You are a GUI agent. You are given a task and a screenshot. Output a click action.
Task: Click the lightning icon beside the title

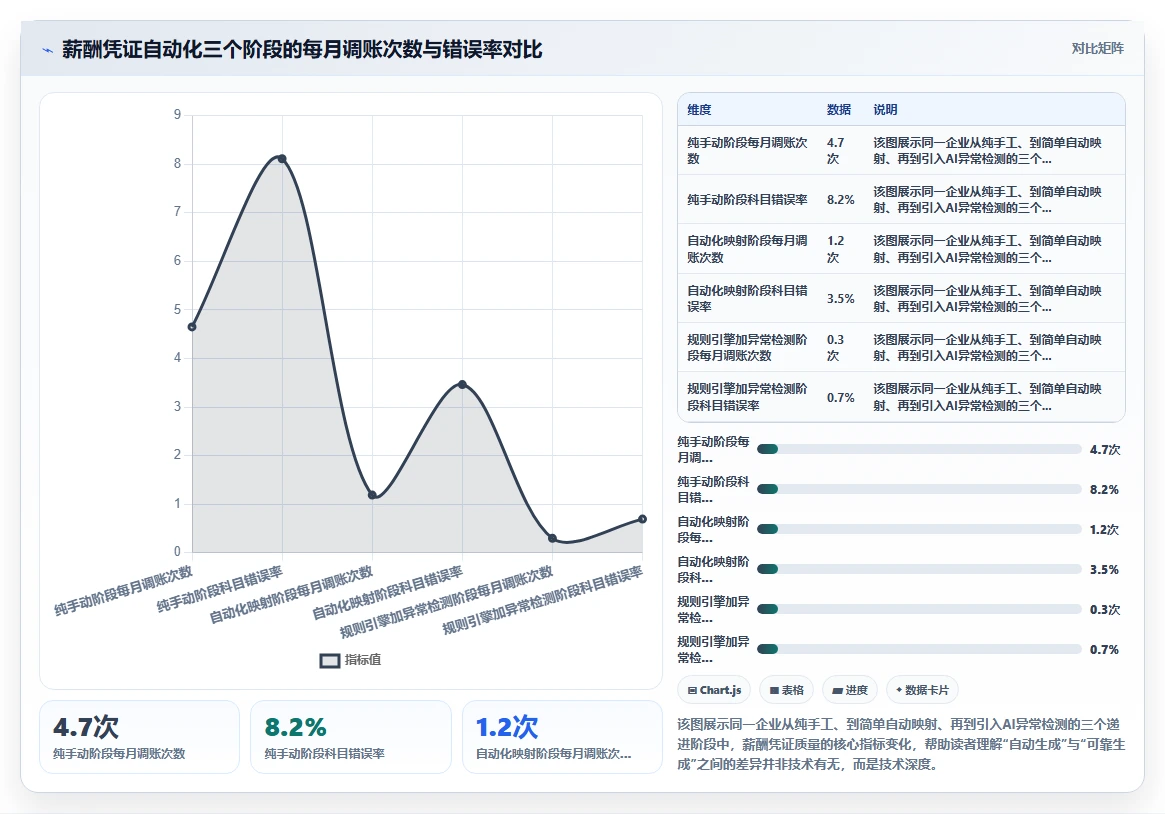[48, 51]
